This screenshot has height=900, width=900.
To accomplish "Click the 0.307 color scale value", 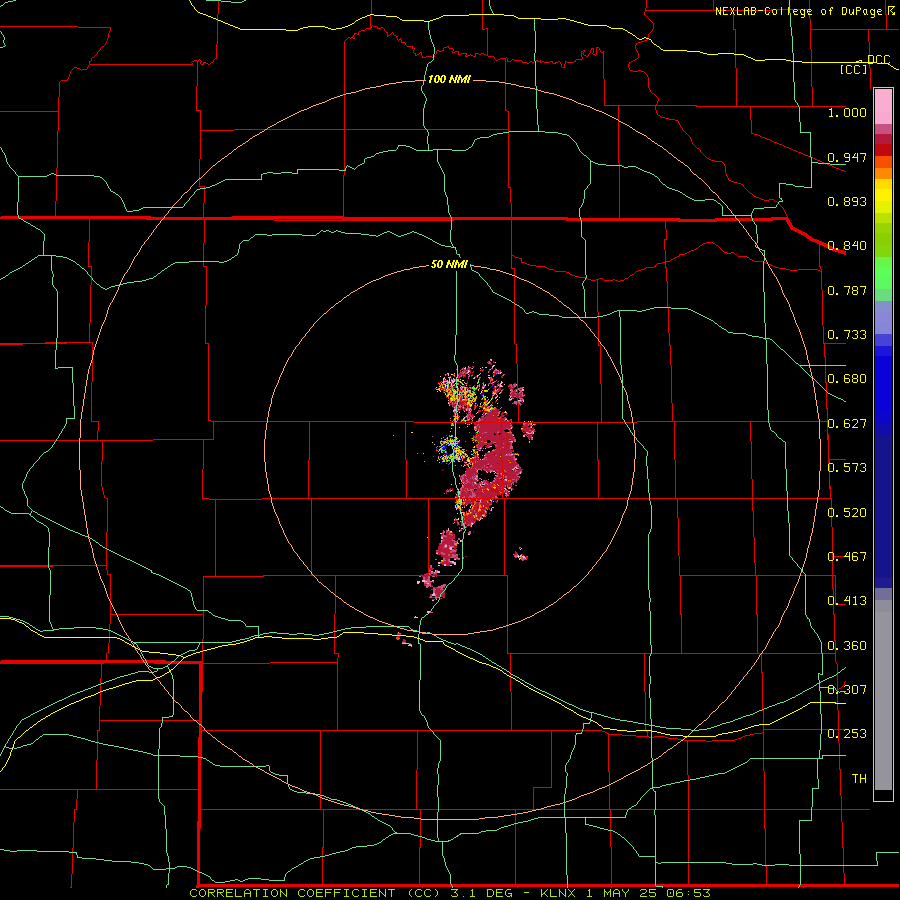I will pyautogui.click(x=847, y=690).
